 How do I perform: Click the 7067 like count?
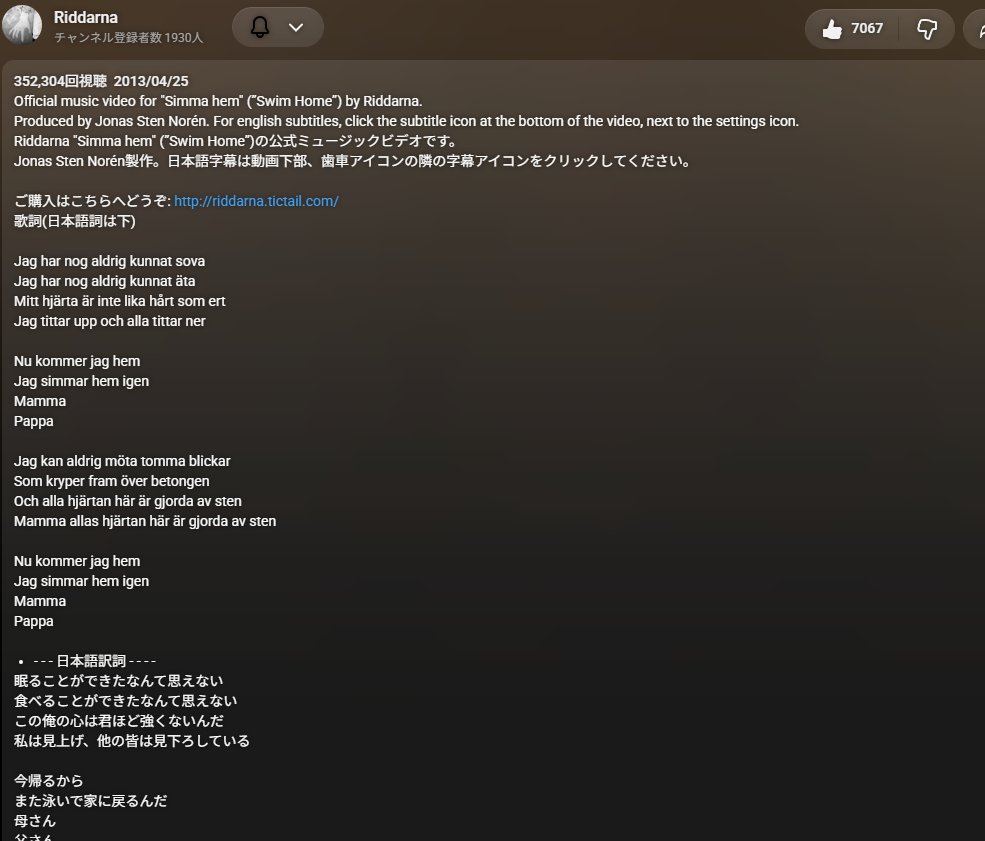pyautogui.click(x=867, y=28)
